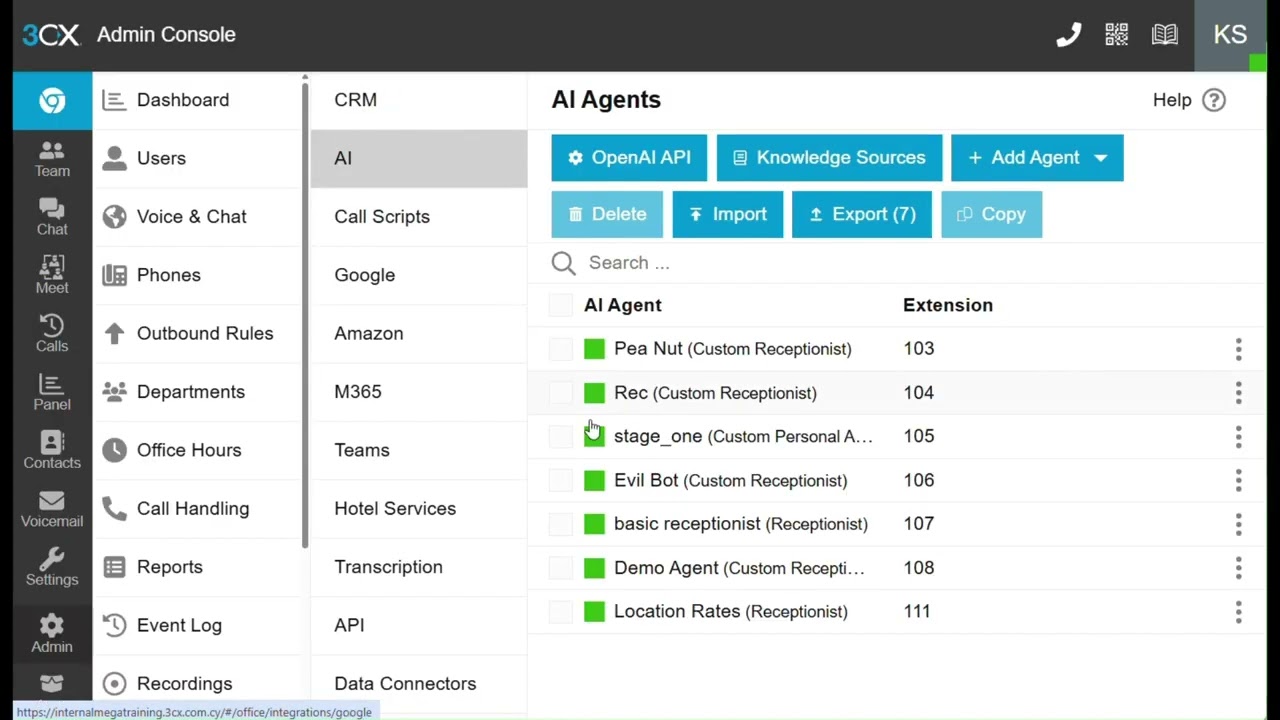This screenshot has height=720, width=1280.
Task: Click the help question mark icon
Action: [1214, 100]
